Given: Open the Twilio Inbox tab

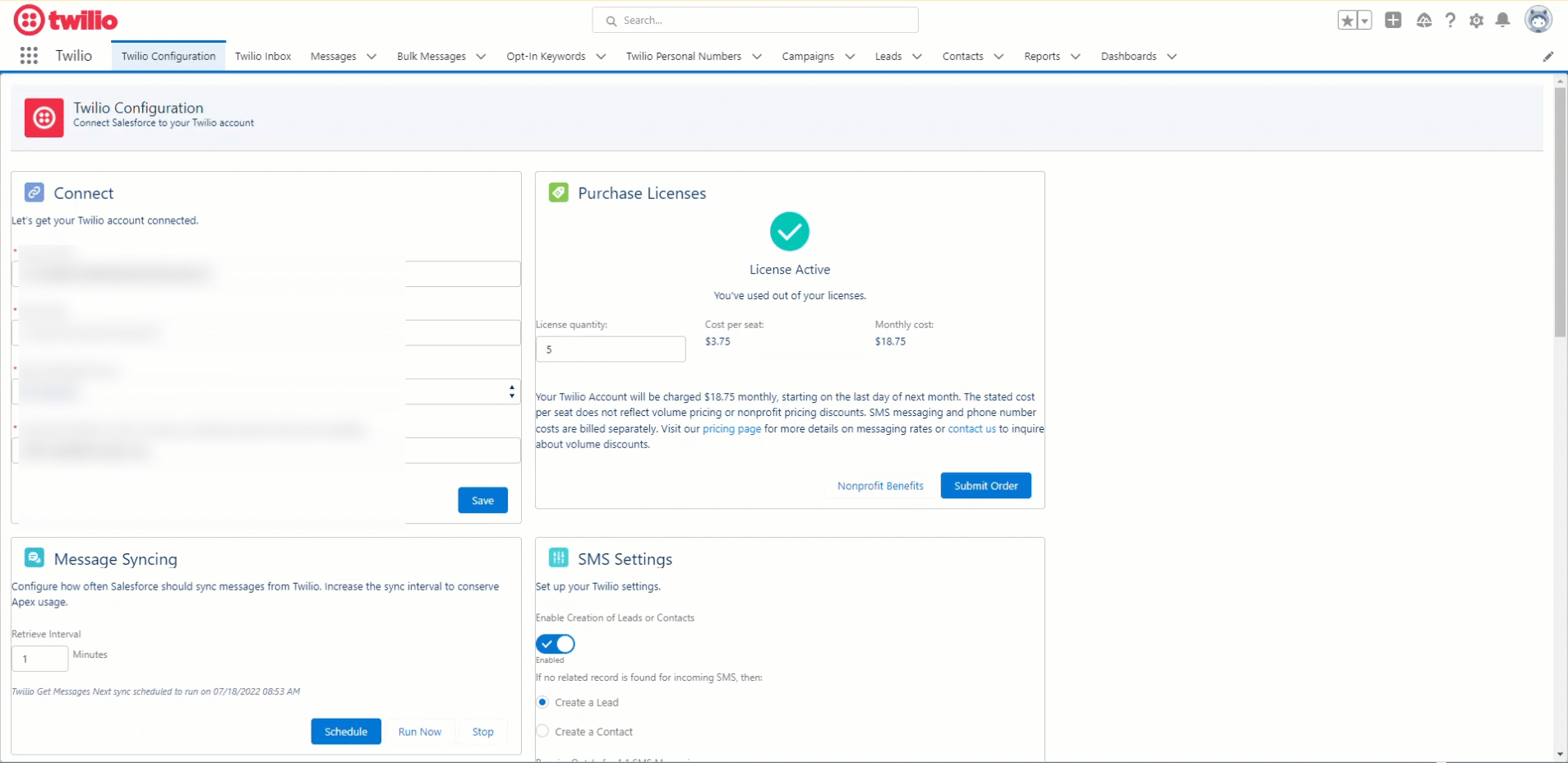Looking at the screenshot, I should tap(263, 56).
